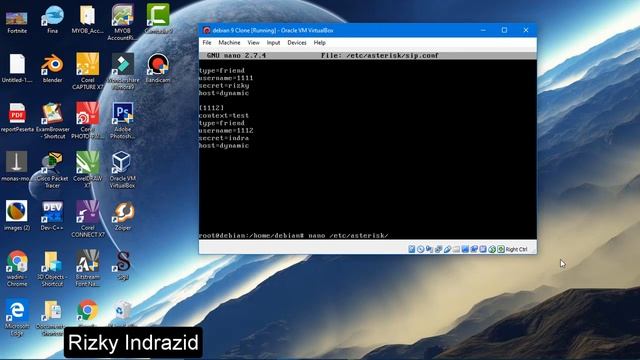Click the secret=rizky line in terminal
The width and height of the screenshot is (640, 360).
click(x=224, y=86)
